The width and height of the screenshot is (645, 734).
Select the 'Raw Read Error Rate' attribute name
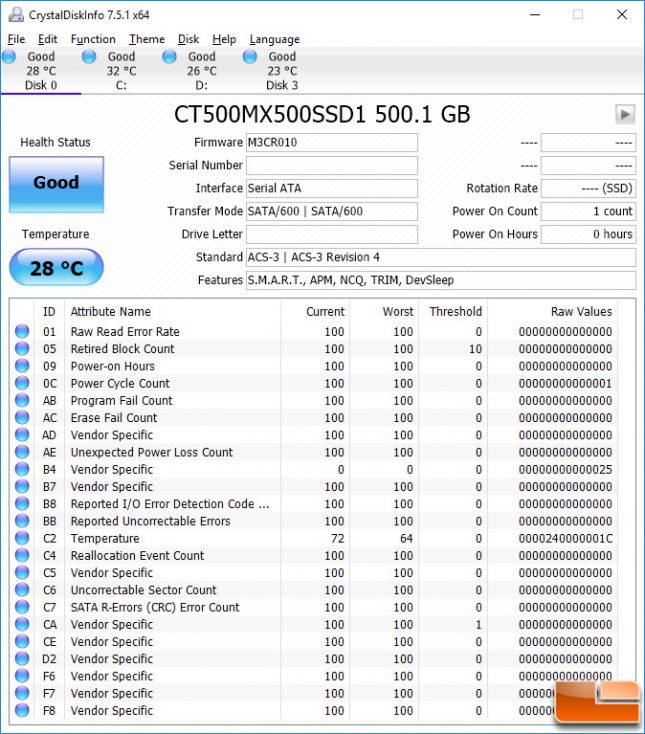click(x=125, y=331)
